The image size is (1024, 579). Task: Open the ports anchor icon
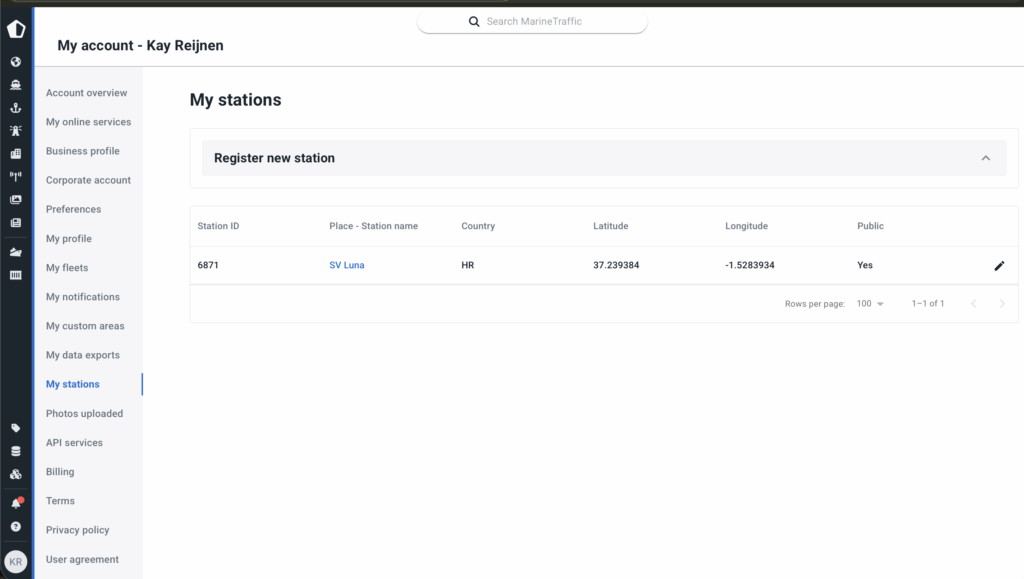15,108
